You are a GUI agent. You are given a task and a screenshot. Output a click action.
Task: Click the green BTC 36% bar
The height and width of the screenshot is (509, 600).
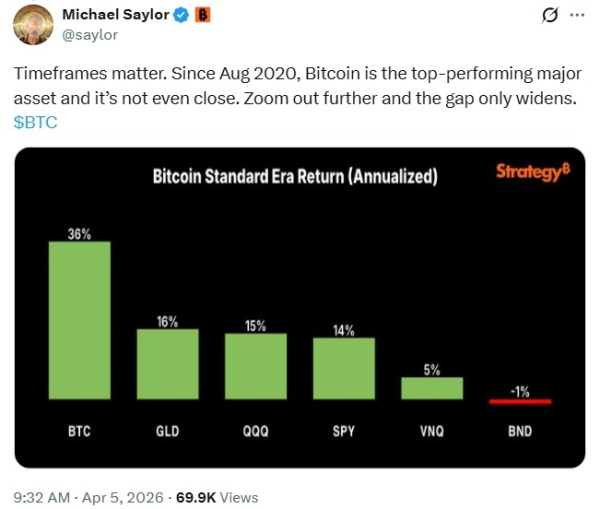[79, 321]
